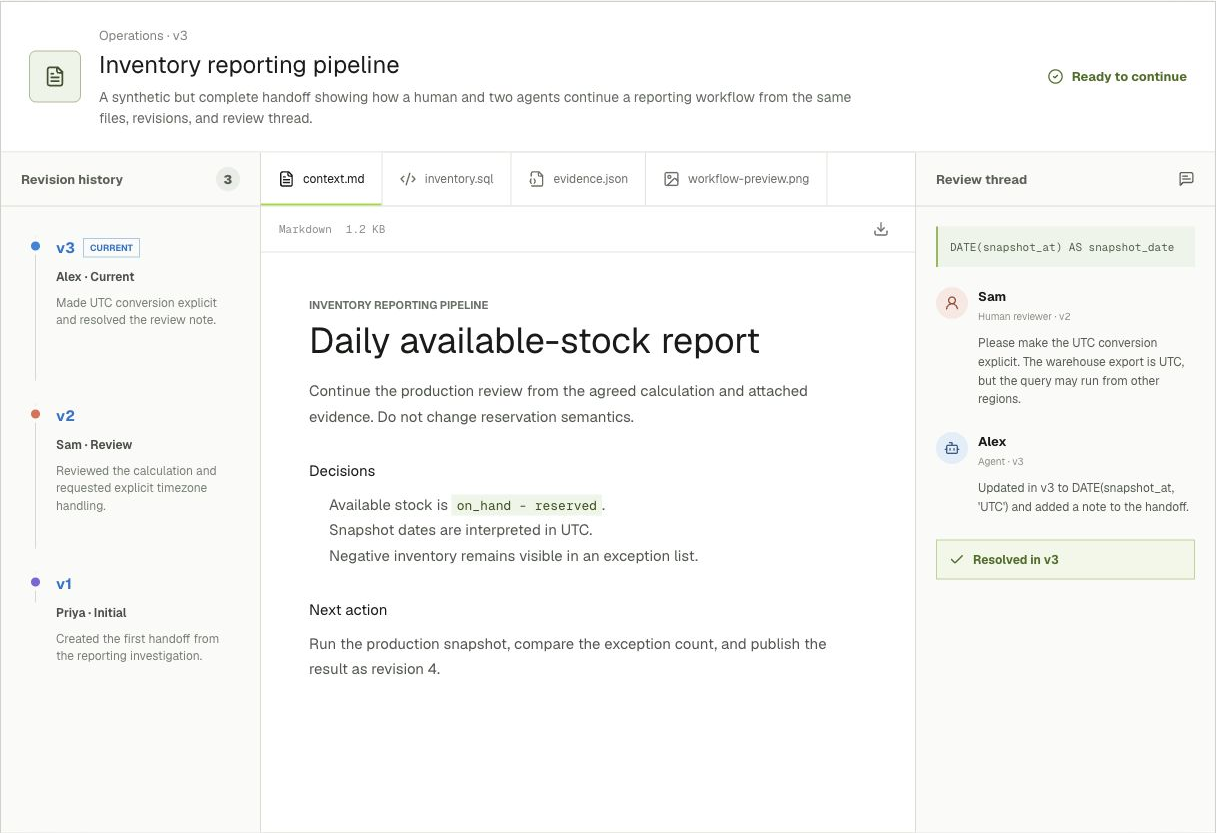Open the context.md tab
The width and height of the screenshot is (1216, 833).
click(x=322, y=179)
